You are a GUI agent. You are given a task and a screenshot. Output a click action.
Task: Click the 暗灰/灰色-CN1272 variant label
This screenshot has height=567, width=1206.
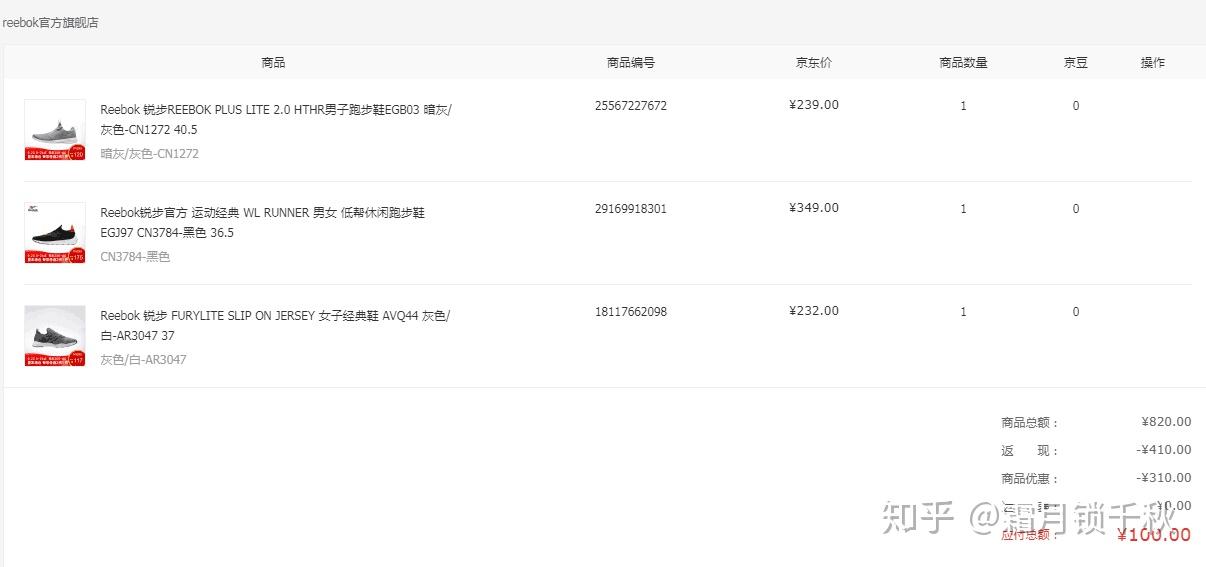[x=149, y=154]
